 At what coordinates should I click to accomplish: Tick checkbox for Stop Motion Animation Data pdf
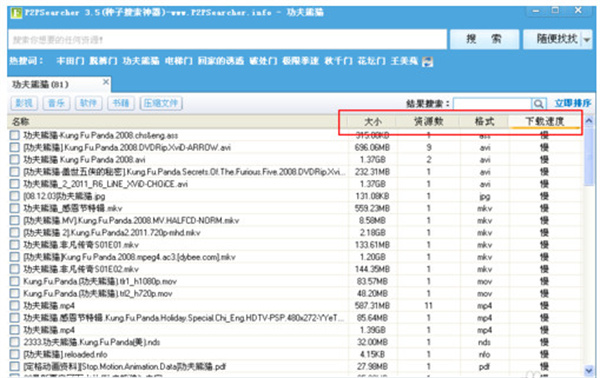tap(15, 367)
